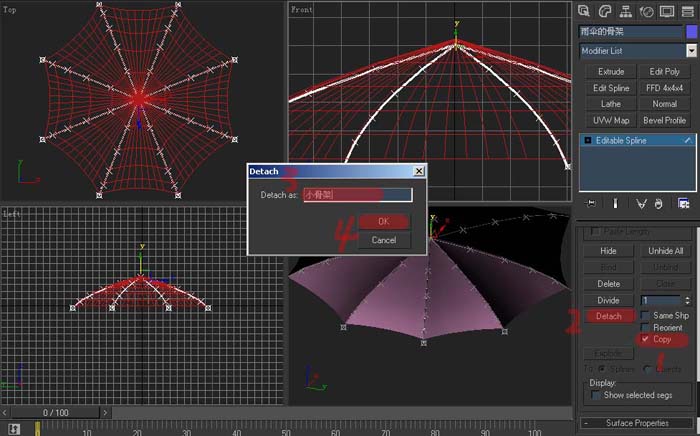
Task: Apply the Normal modifier
Action: pyautogui.click(x=664, y=104)
